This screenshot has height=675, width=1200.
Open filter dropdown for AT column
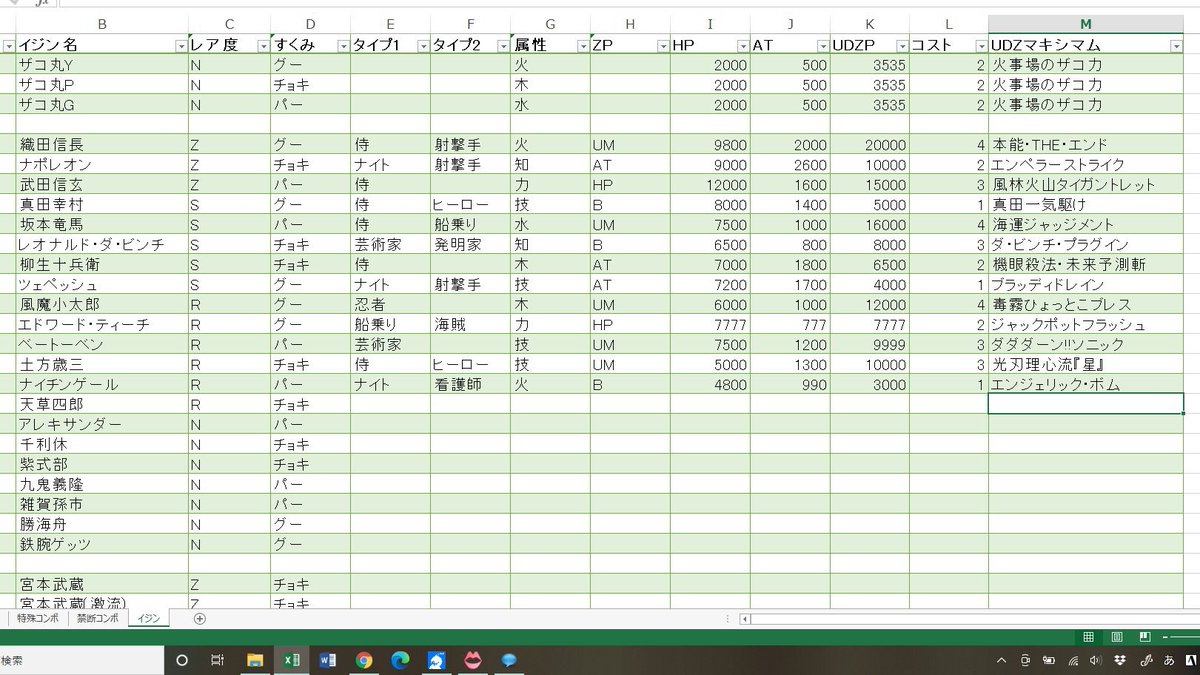[x=822, y=45]
